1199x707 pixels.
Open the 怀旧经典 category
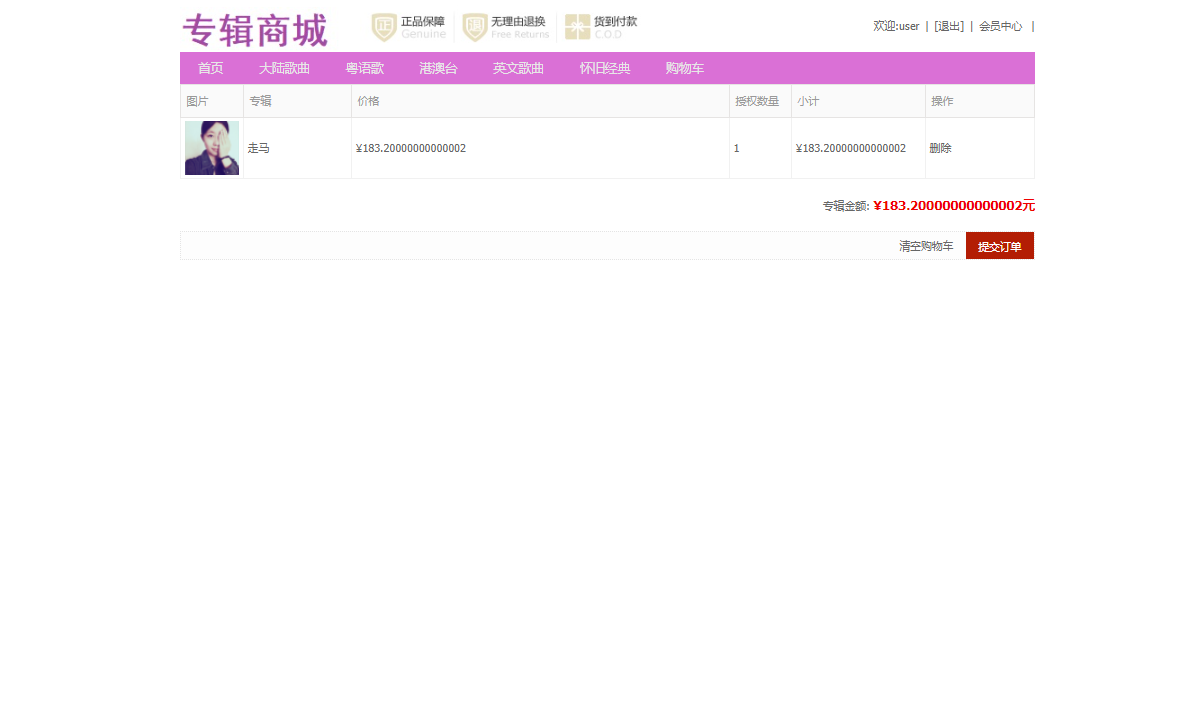click(x=603, y=68)
